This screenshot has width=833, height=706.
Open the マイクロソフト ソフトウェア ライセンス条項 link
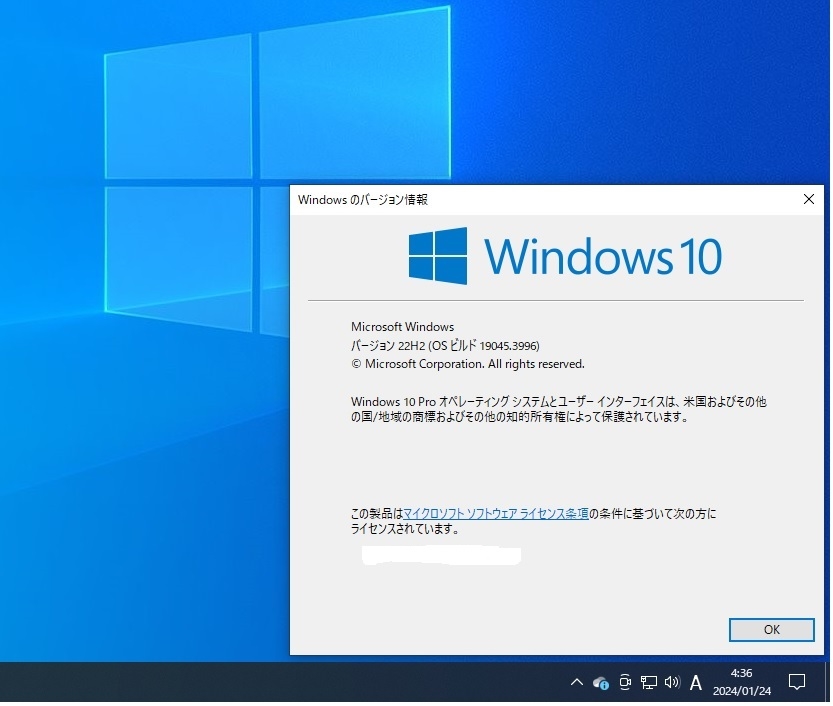497,515
